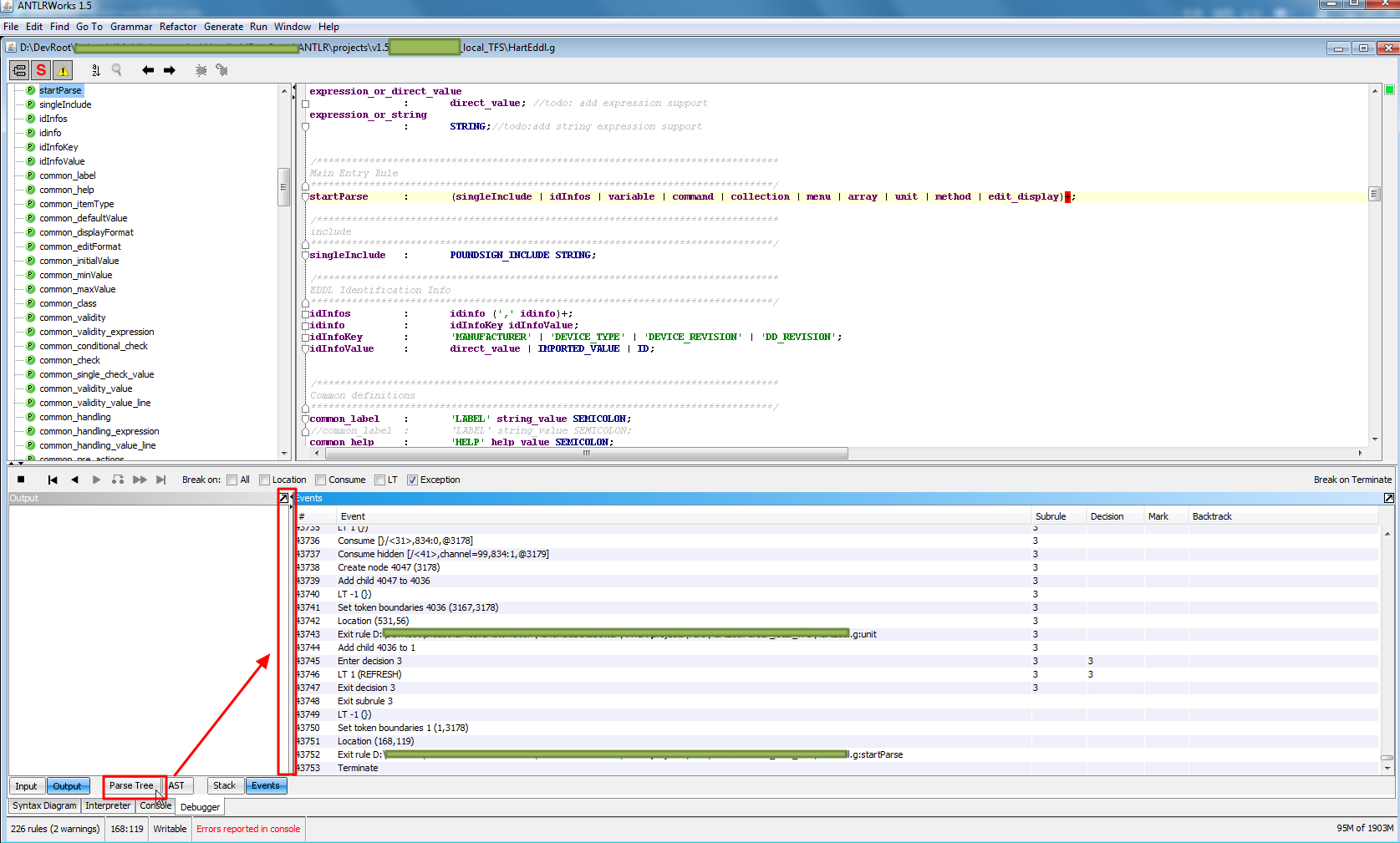Show the Input panel
Image resolution: width=1400 pixels, height=843 pixels.
27,786
